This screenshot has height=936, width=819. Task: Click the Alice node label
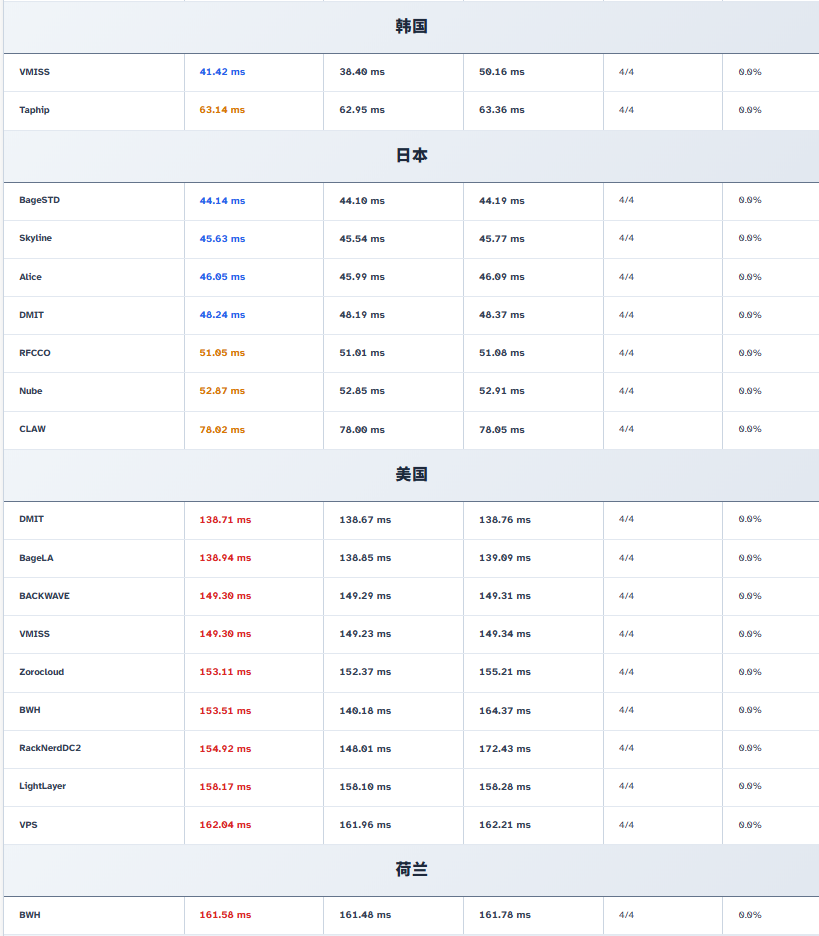tap(30, 277)
